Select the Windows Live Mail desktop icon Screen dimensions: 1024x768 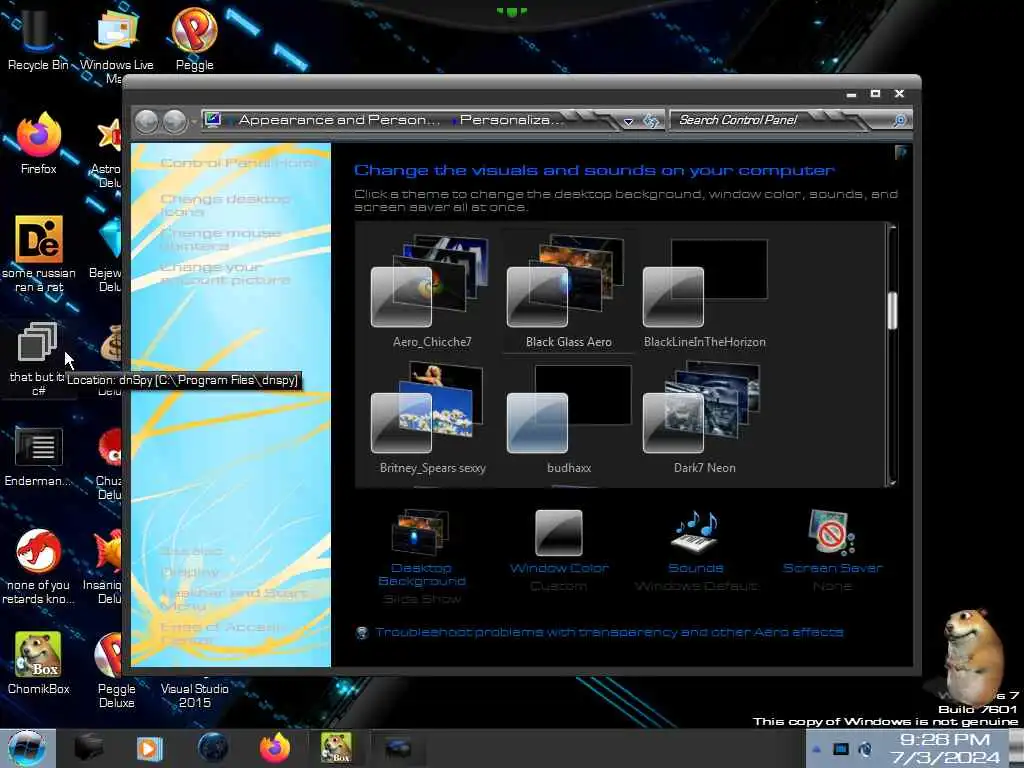(x=116, y=44)
